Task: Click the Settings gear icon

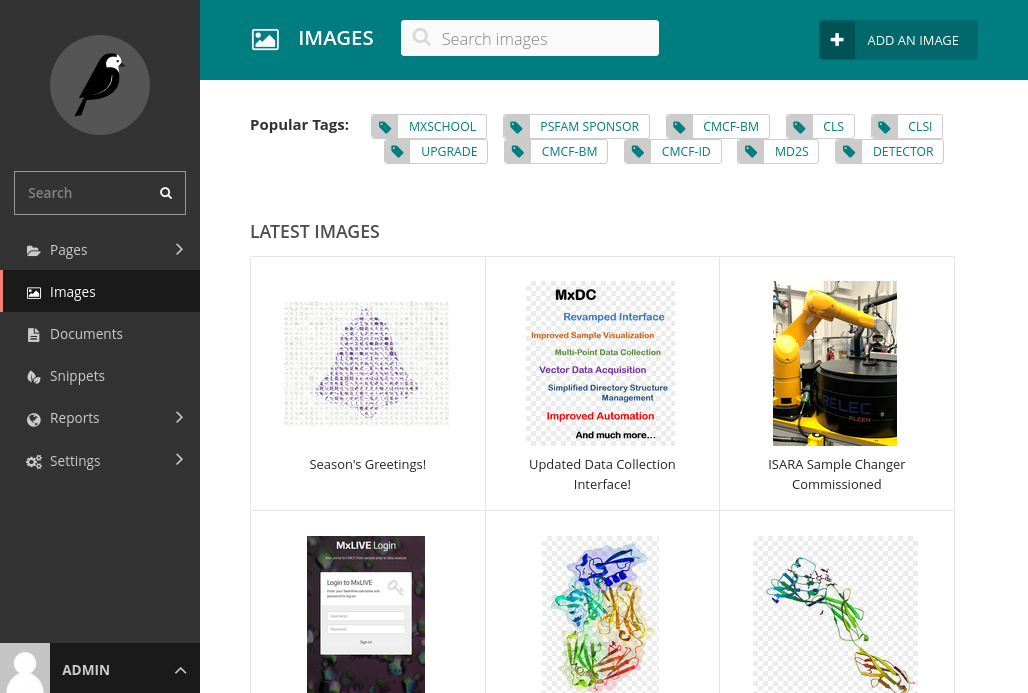Action: pyautogui.click(x=34, y=460)
